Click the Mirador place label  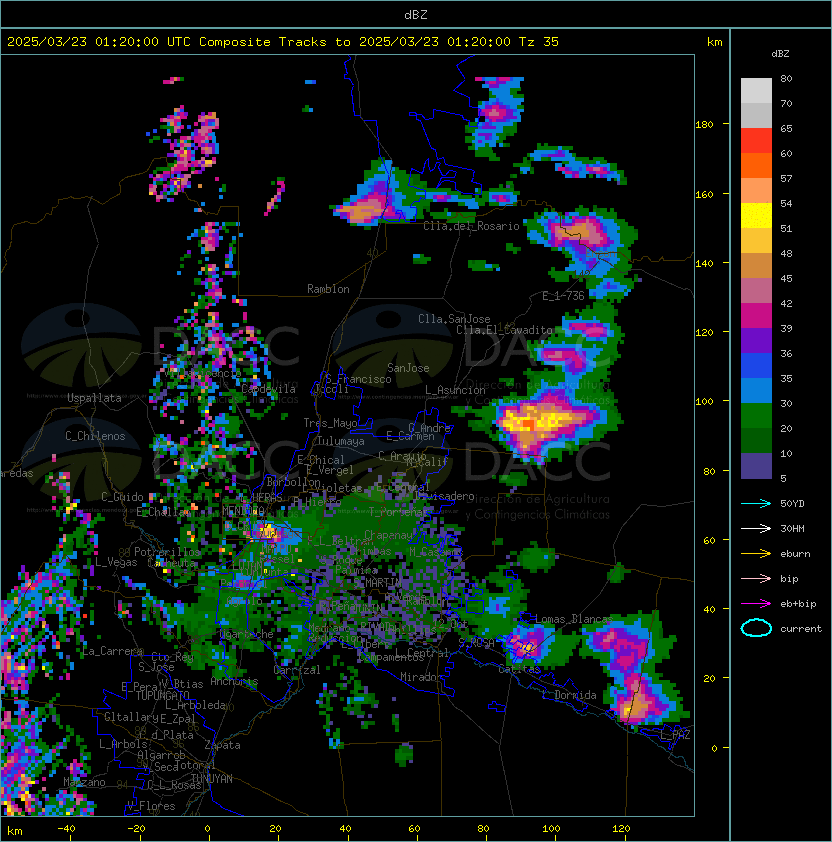[x=422, y=677]
